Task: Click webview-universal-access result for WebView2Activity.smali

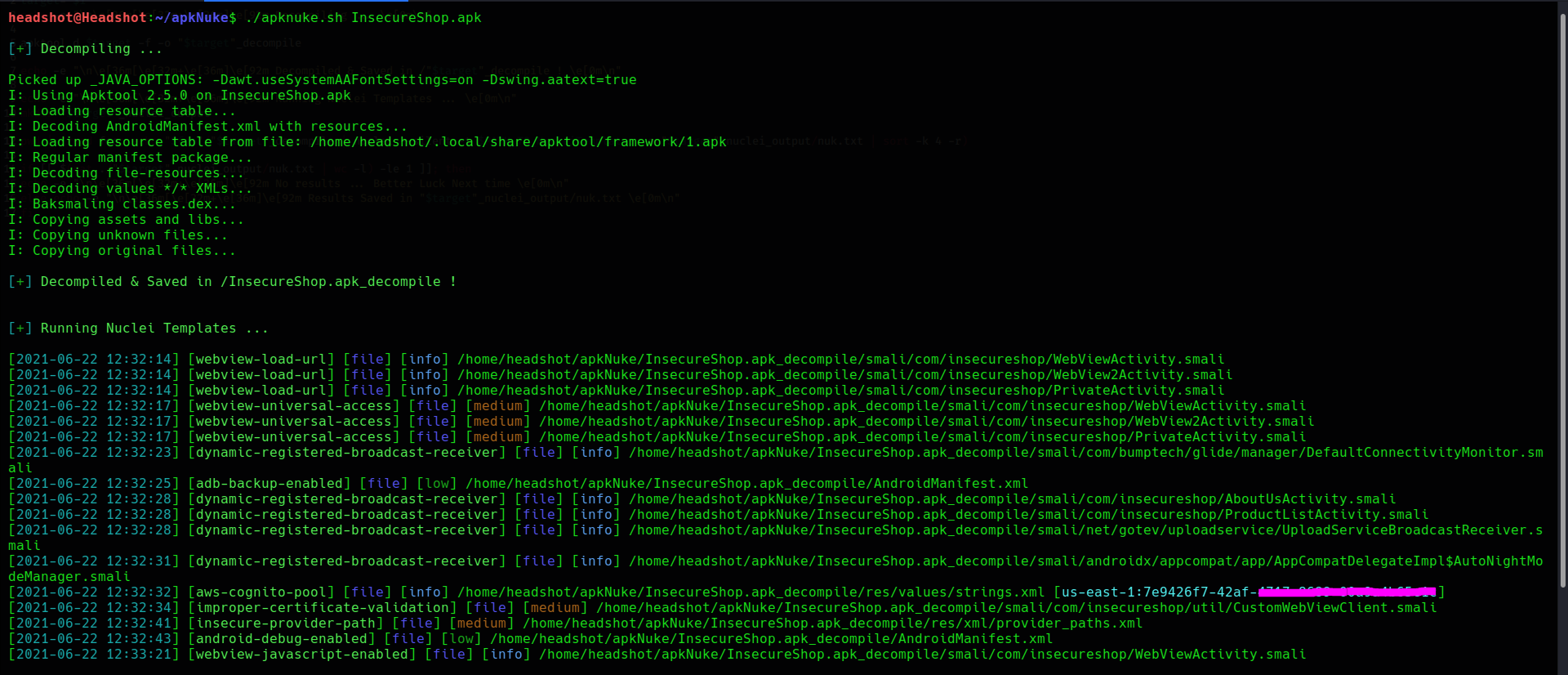Action: (x=661, y=422)
